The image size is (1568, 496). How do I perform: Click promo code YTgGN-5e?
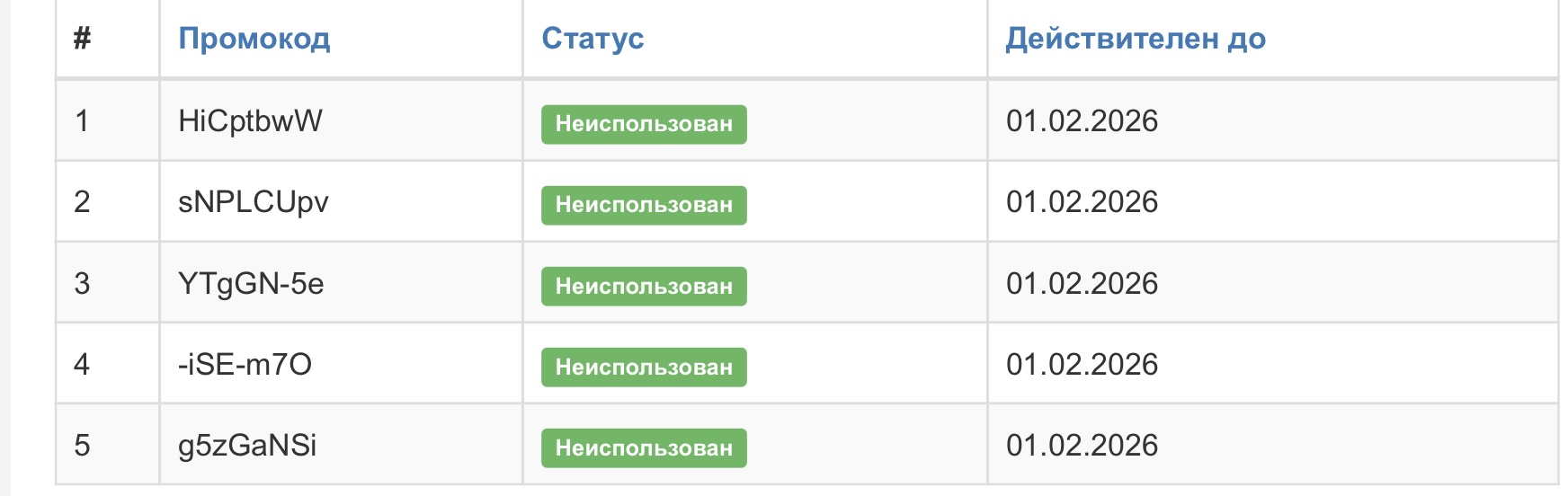click(x=251, y=284)
